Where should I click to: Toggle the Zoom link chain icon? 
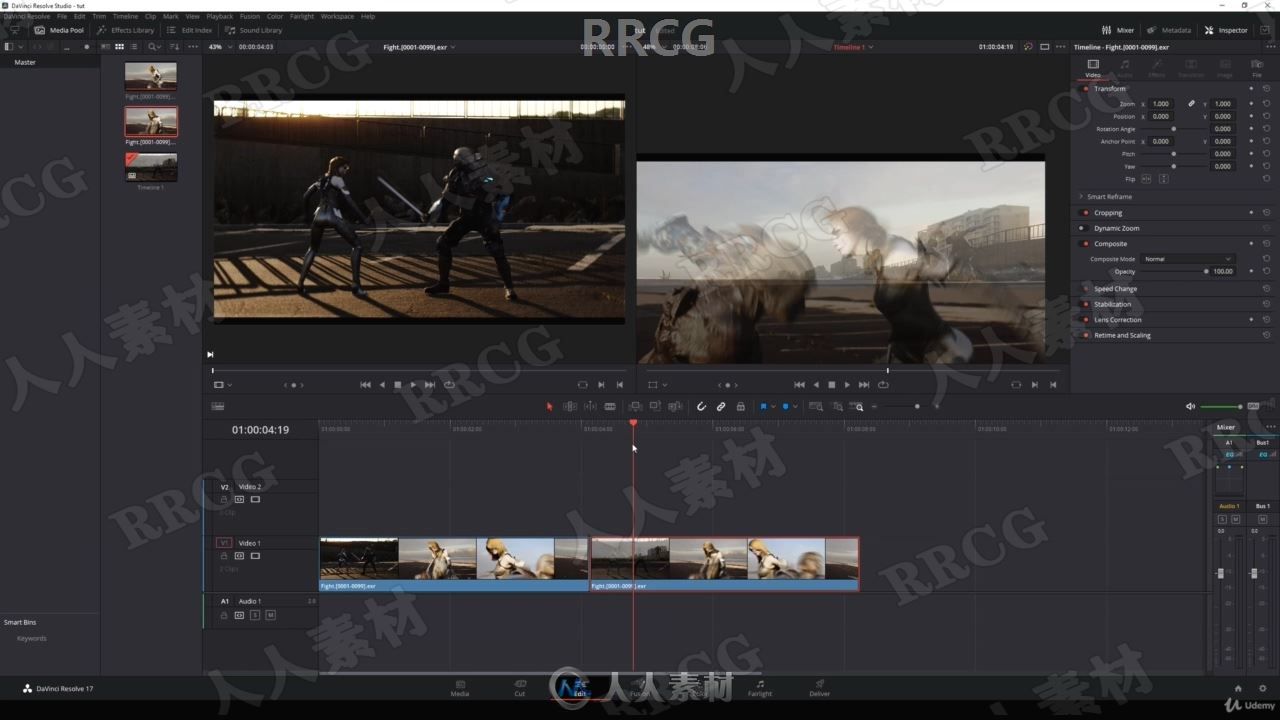click(x=1191, y=104)
